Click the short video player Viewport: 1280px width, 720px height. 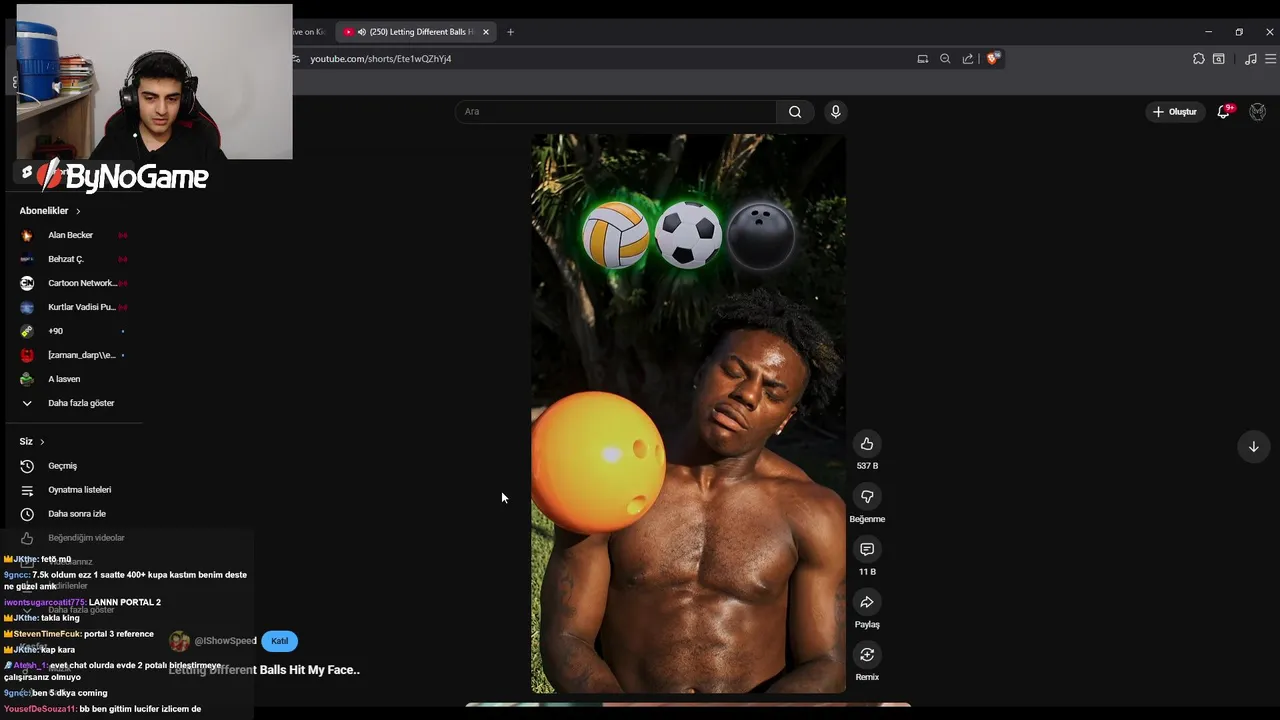(688, 413)
